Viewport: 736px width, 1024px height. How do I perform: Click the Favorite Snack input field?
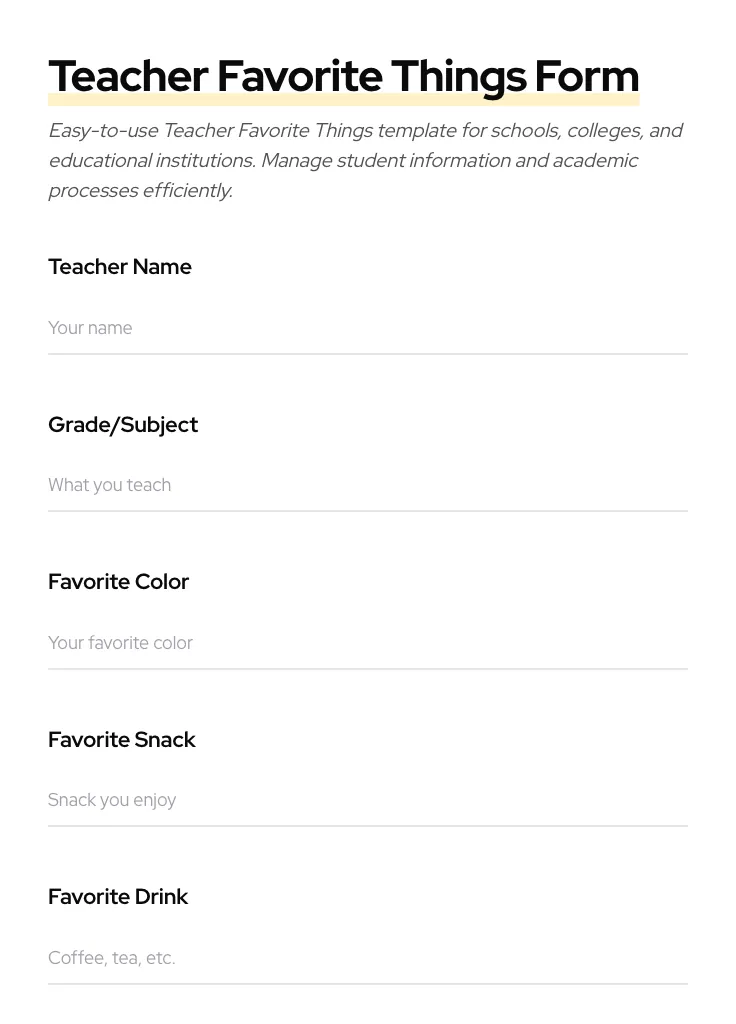(x=368, y=800)
